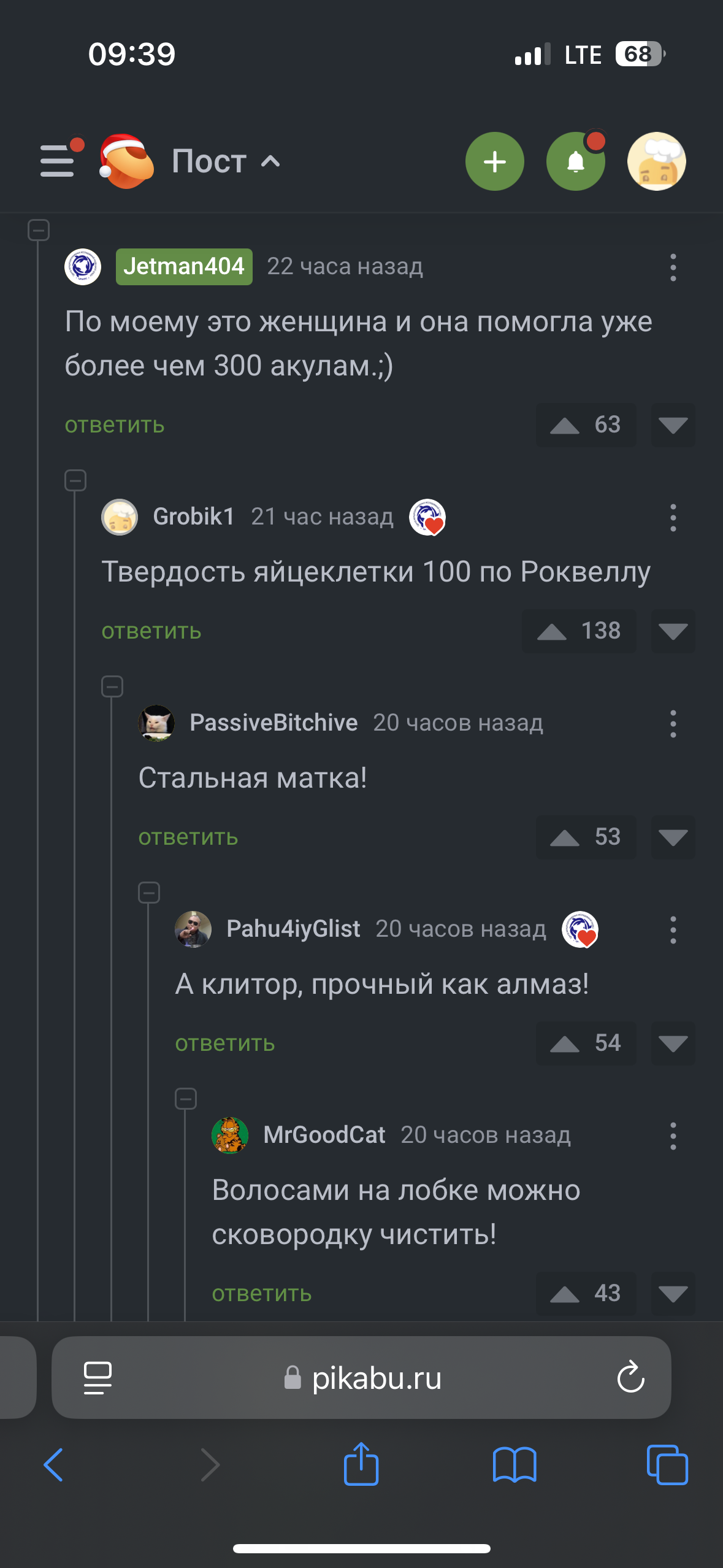This screenshot has width=723, height=1568.
Task: Upvote Grobik1's comment
Action: (552, 631)
